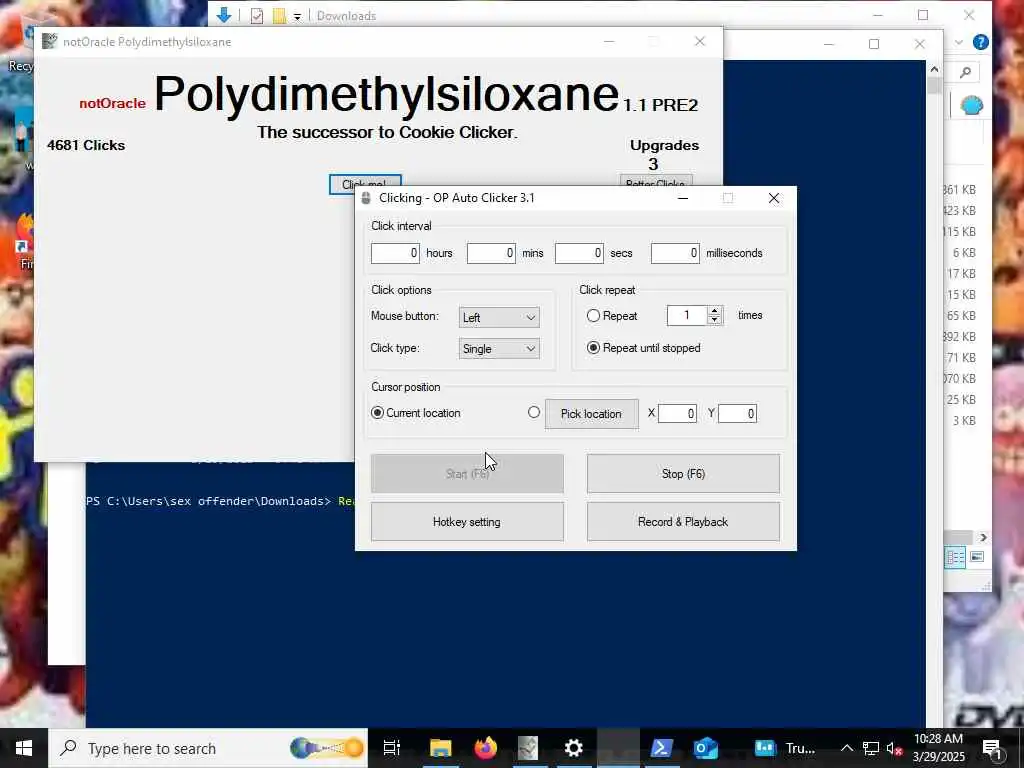This screenshot has height=768, width=1024.
Task: Open the Click type dropdown
Action: 499,349
